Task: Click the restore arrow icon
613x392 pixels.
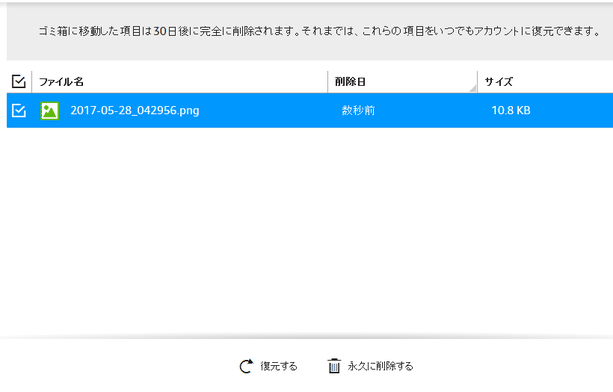Action: 246,366
